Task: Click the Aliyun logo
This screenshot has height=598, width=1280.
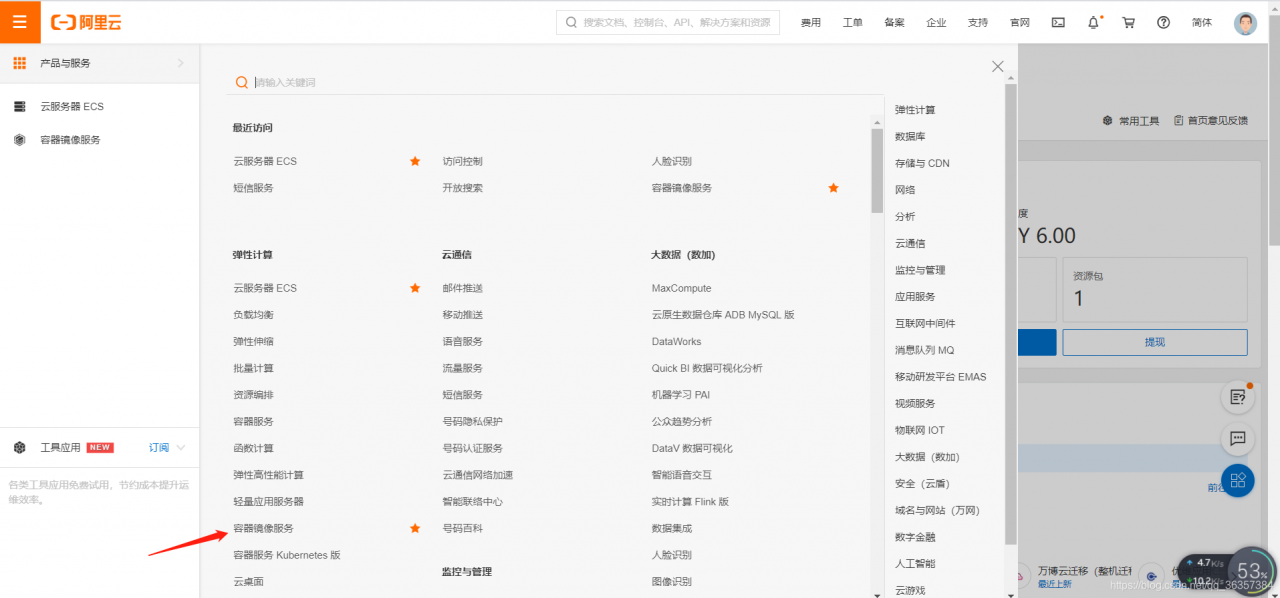Action: (x=85, y=21)
